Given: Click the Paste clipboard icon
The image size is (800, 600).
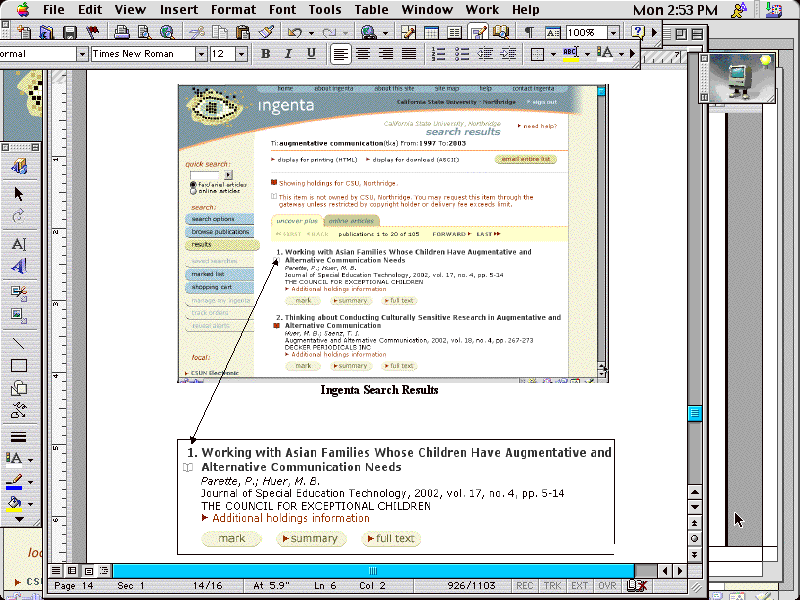Looking at the screenshot, I should (242, 33).
